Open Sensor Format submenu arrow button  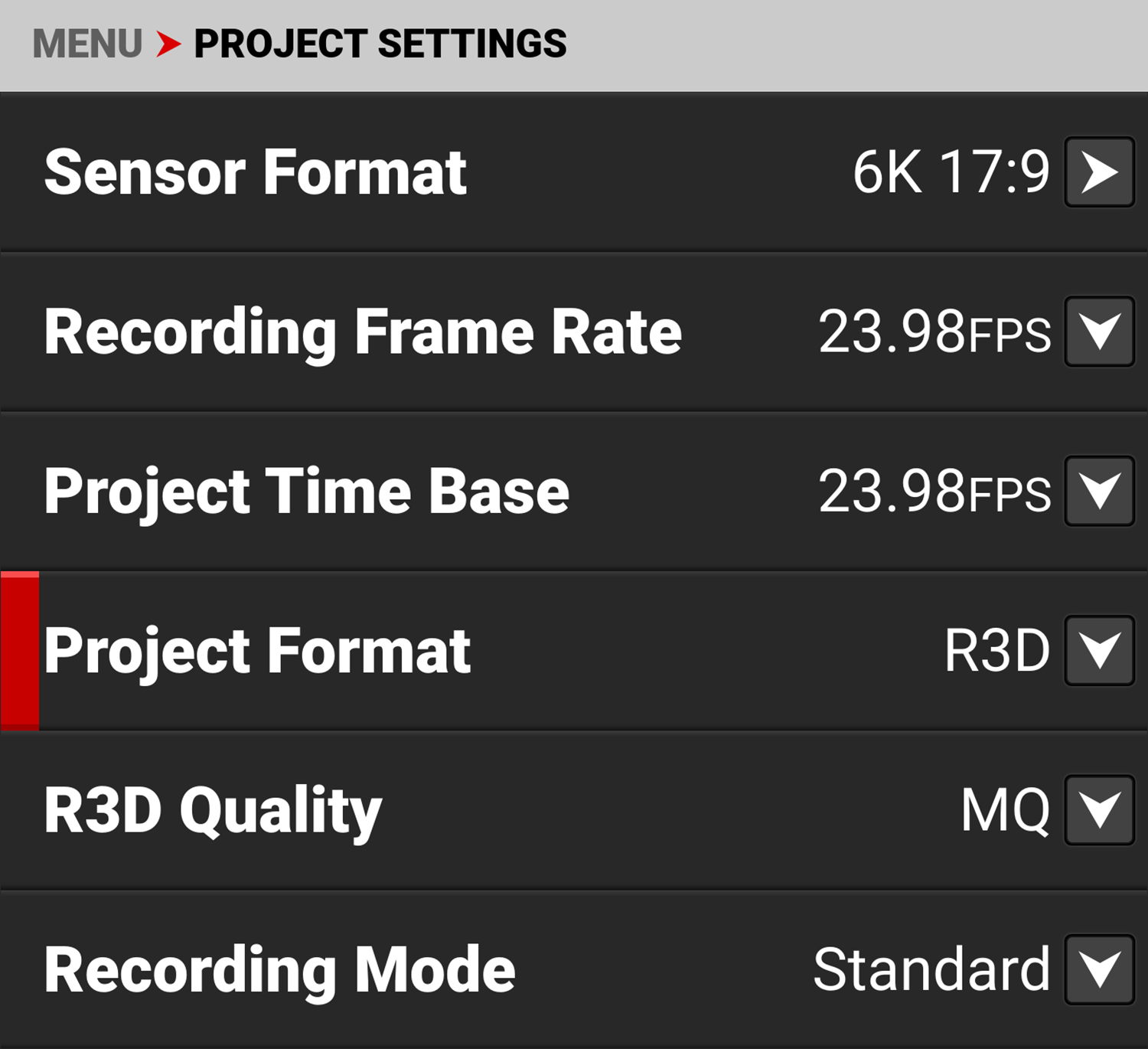pos(1099,172)
